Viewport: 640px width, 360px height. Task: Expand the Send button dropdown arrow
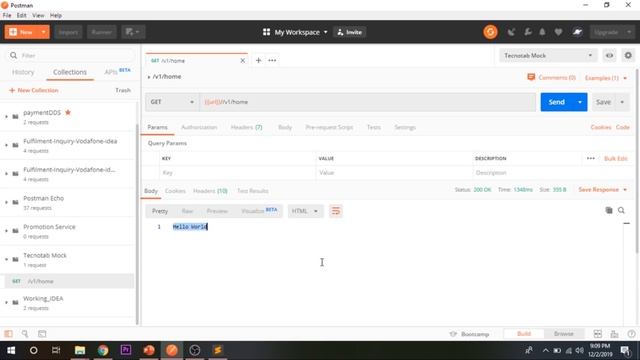[x=580, y=102]
